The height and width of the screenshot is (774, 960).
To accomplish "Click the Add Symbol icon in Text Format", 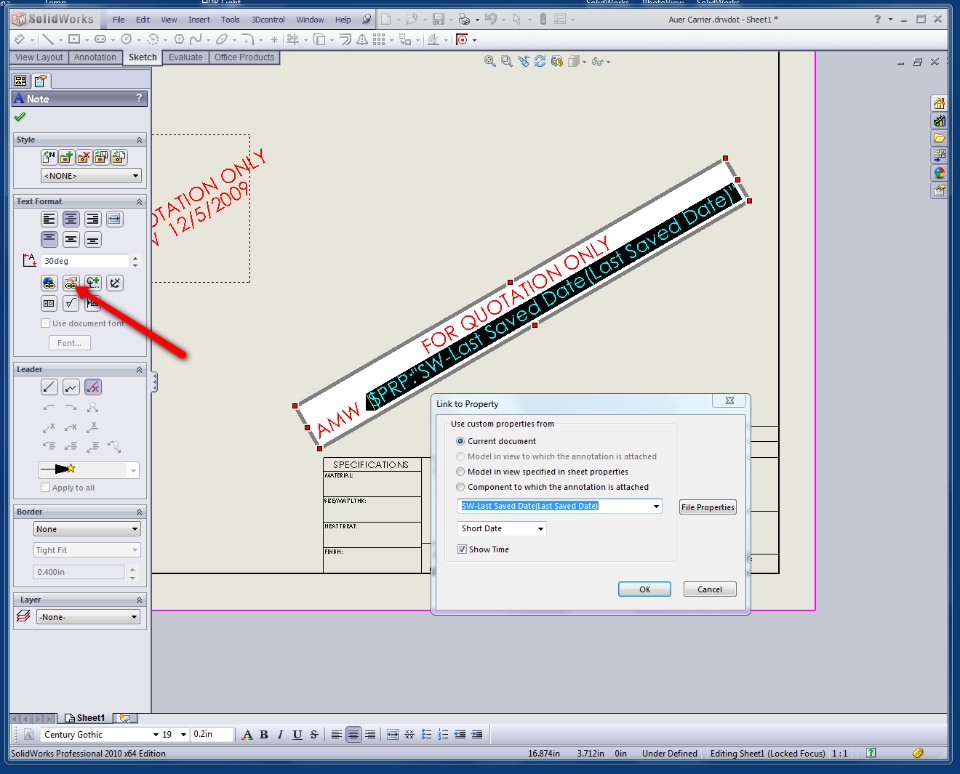I will pos(93,283).
